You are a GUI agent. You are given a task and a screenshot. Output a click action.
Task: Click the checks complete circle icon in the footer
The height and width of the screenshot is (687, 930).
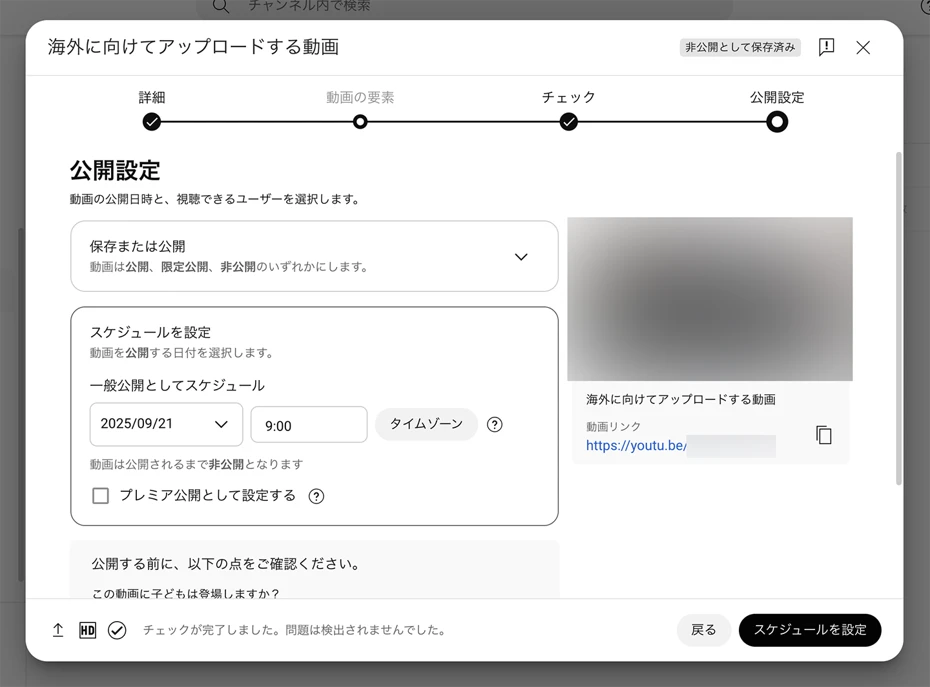tap(117, 630)
